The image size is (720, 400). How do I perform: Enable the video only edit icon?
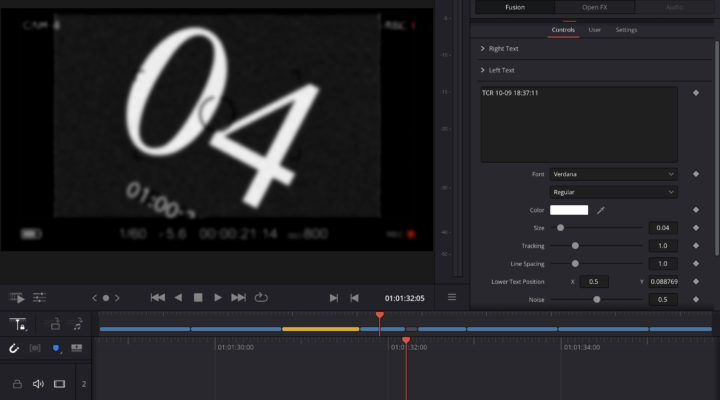[55, 324]
